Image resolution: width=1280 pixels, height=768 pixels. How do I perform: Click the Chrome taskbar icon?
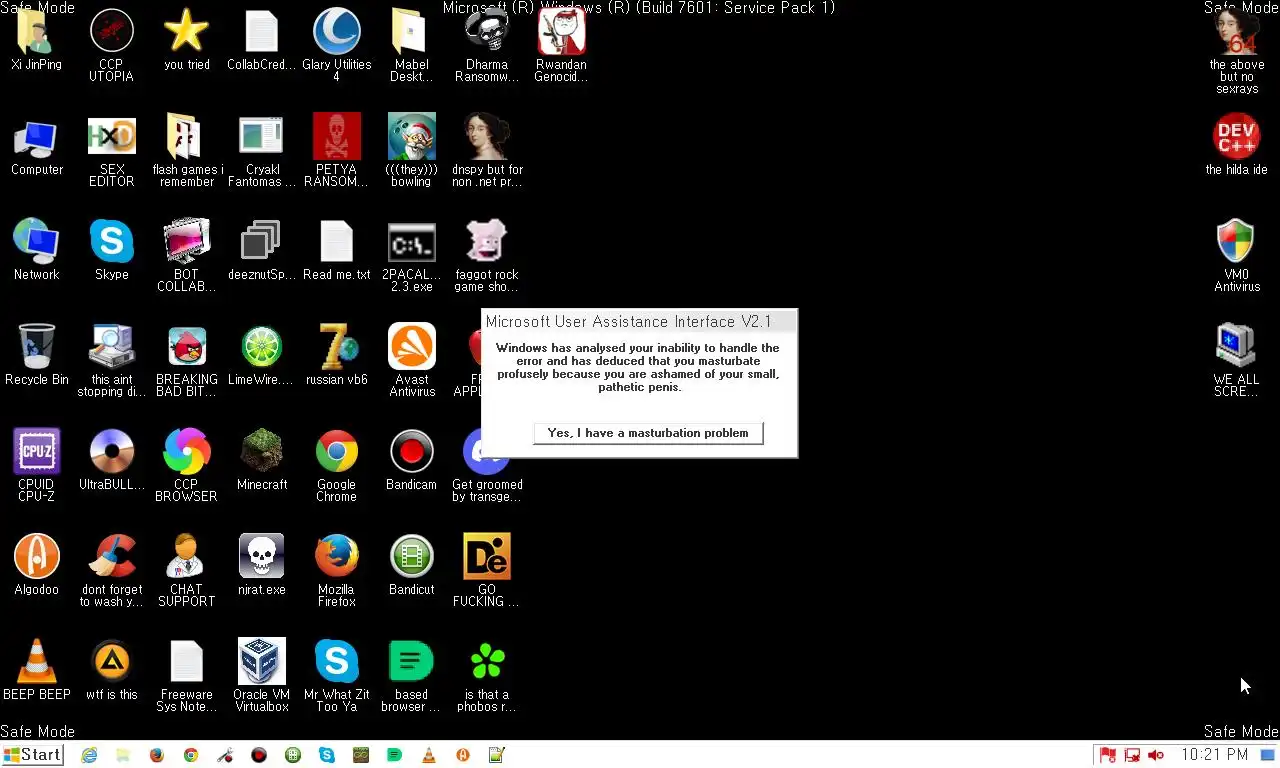click(191, 755)
